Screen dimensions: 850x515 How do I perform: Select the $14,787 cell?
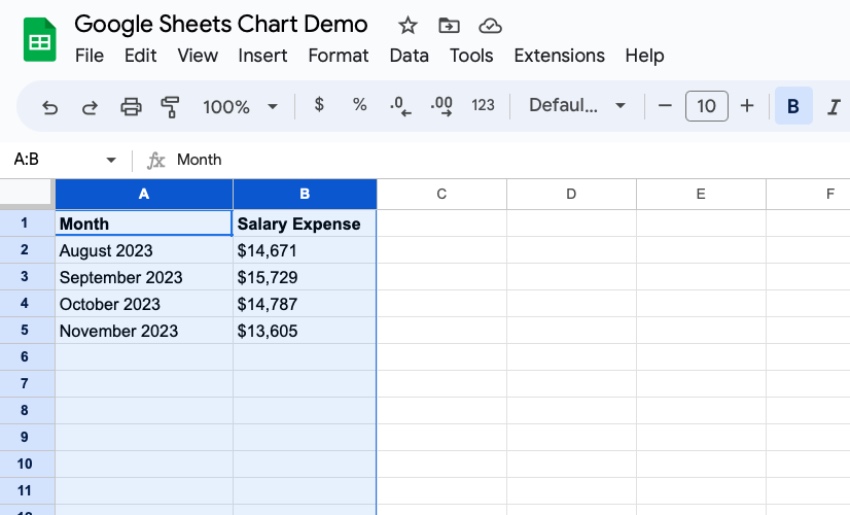pos(305,304)
